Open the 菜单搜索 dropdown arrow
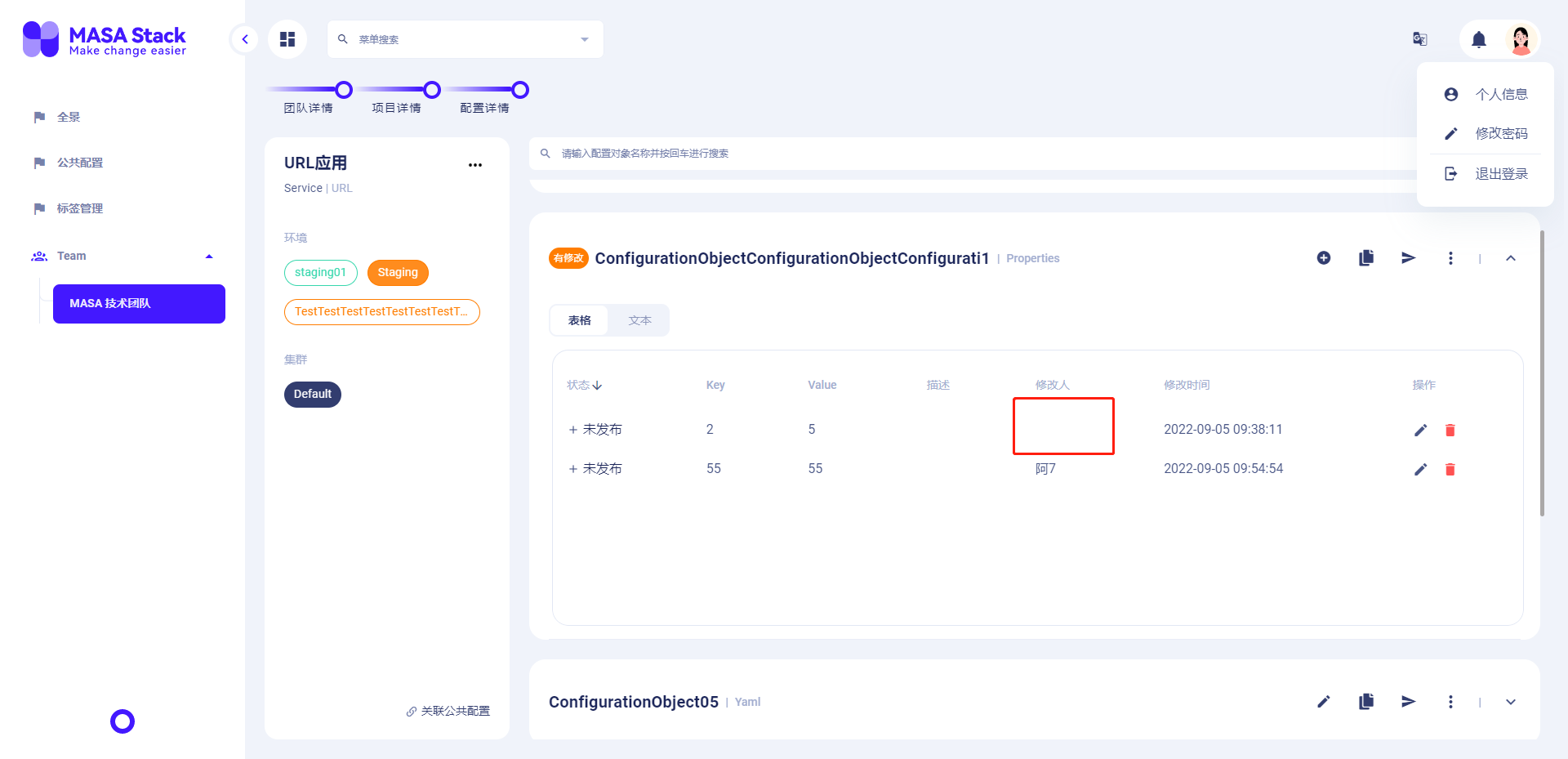This screenshot has width=1568, height=759. (x=584, y=38)
